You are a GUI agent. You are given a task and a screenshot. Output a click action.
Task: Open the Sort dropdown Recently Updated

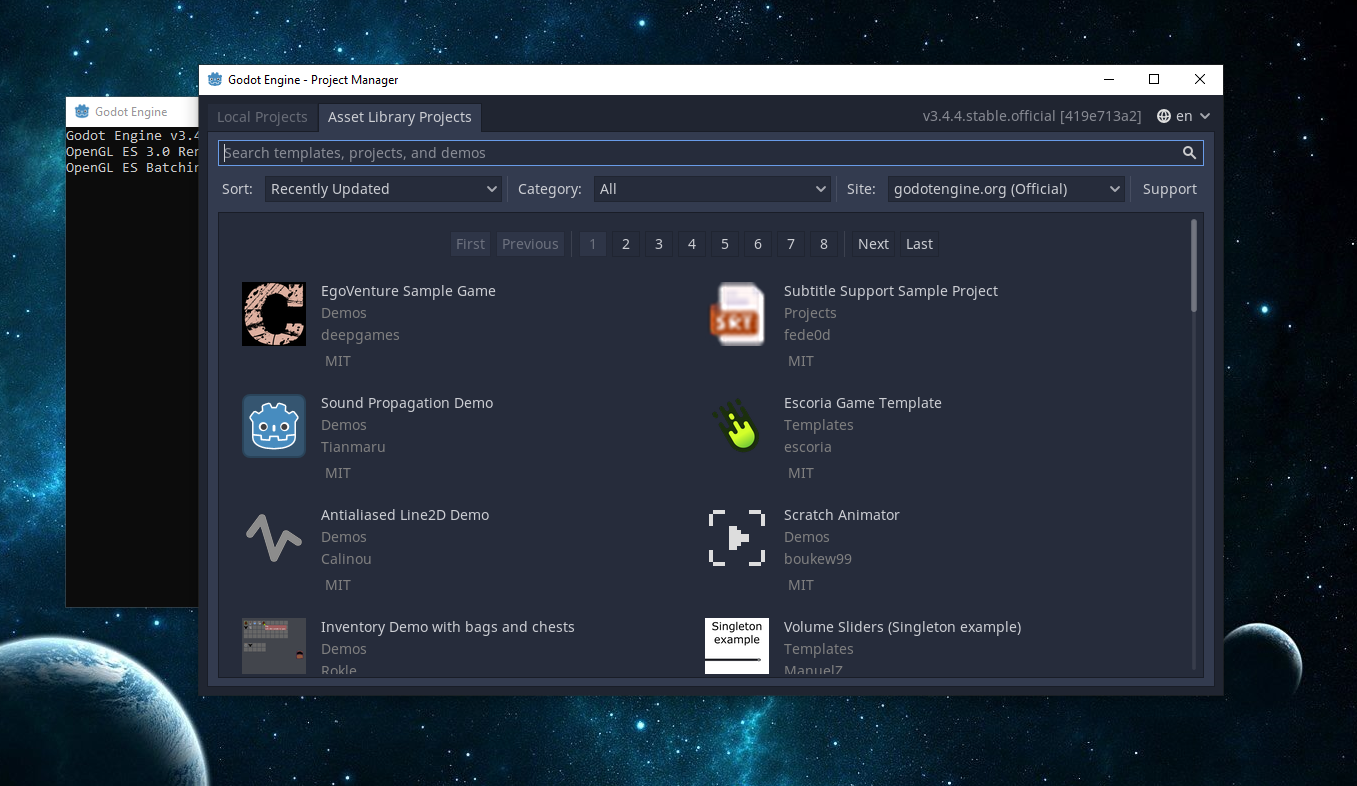(383, 189)
